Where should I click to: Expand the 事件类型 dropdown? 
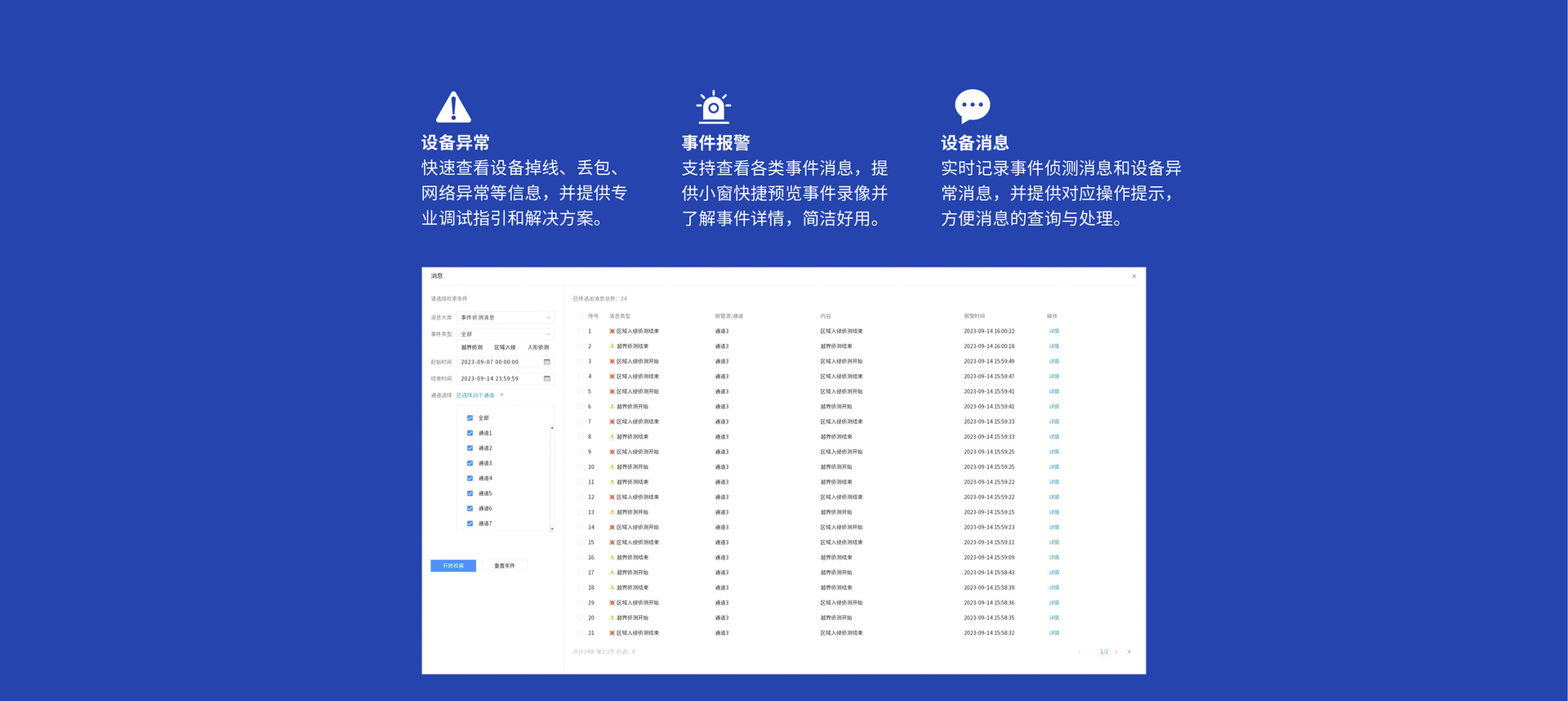coord(505,334)
